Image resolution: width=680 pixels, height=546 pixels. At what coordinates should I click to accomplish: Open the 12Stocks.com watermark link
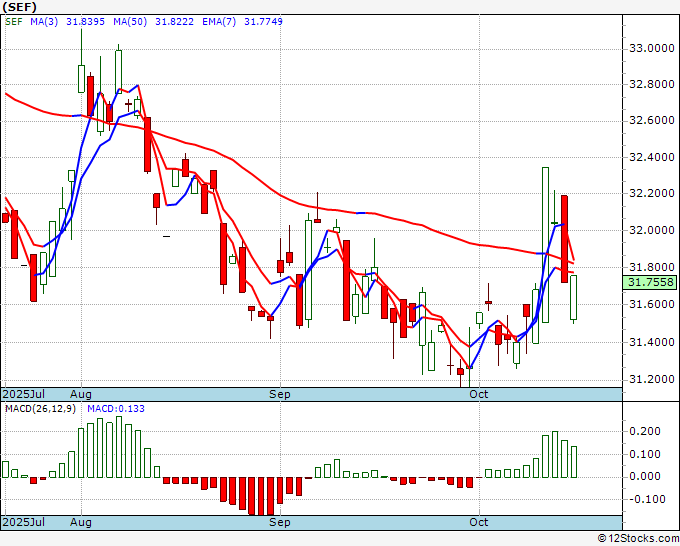coord(638,539)
